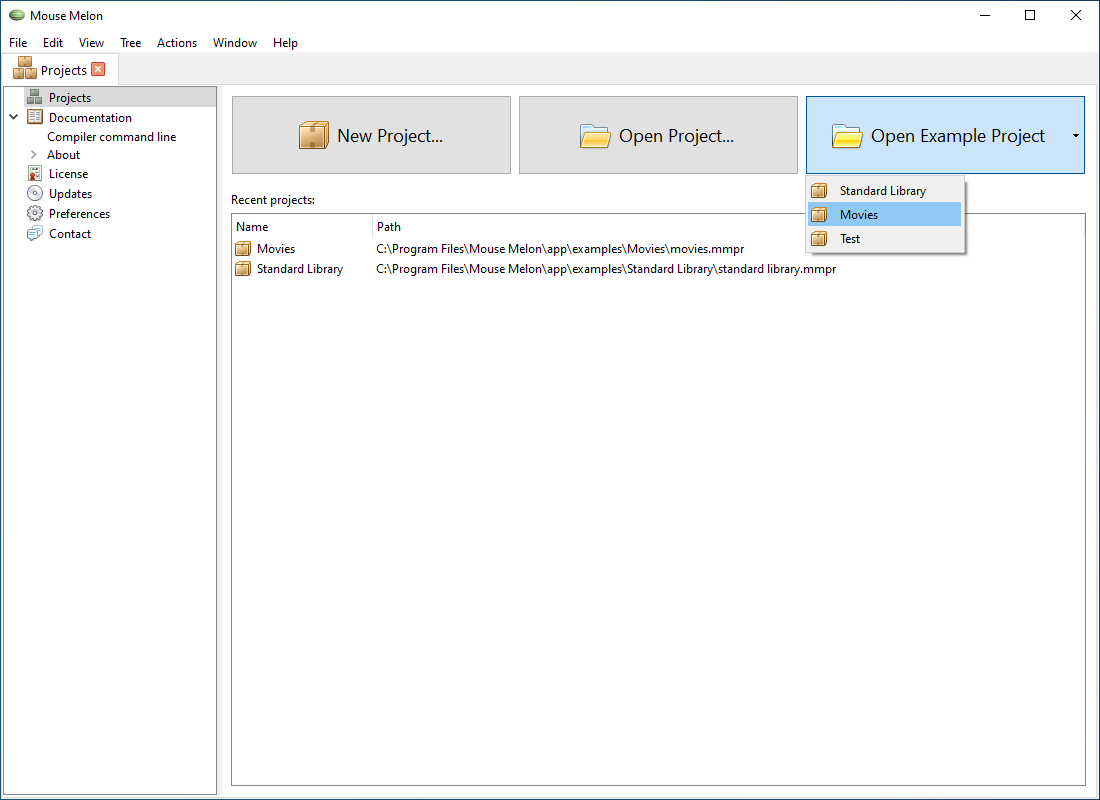Maximize the Mouse Melon window
Viewport: 1100px width, 800px height.
(x=1030, y=15)
